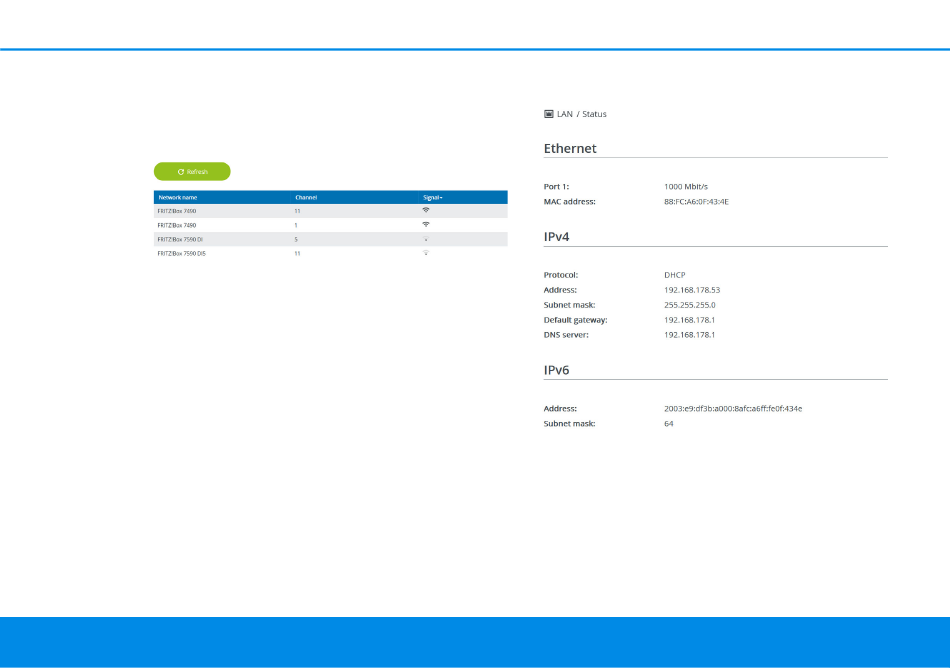Click the IPv4 address 192.168.178.53
Screen dimensions: 950x668
click(692, 290)
